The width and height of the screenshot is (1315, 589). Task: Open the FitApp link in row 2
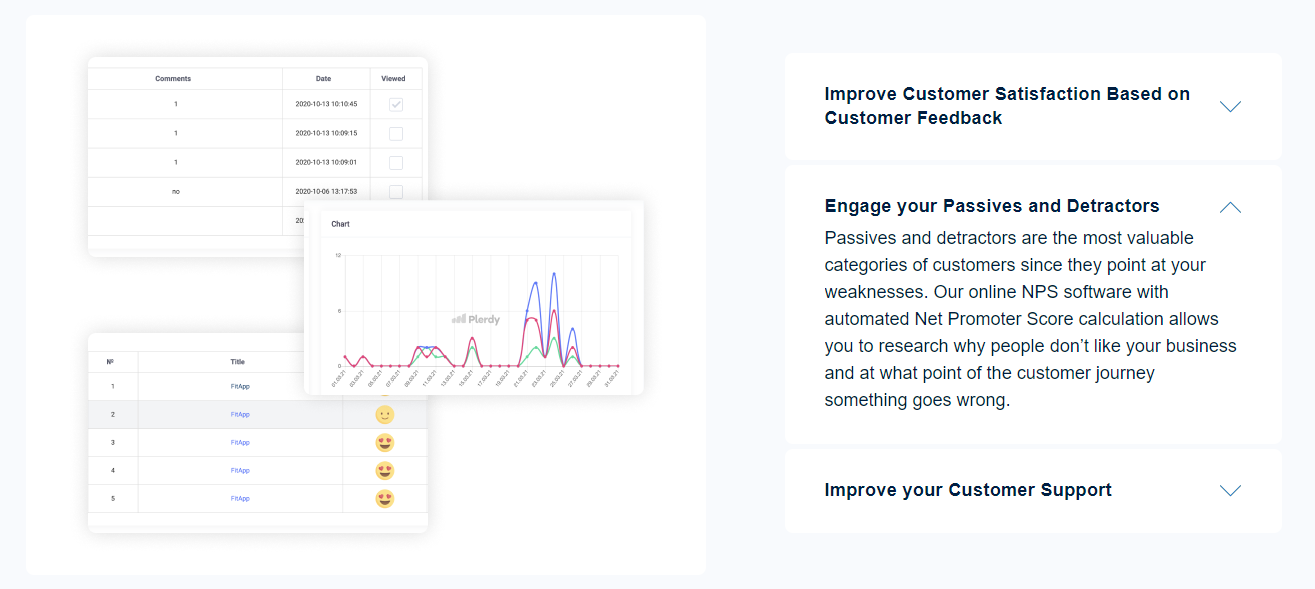pyautogui.click(x=240, y=413)
